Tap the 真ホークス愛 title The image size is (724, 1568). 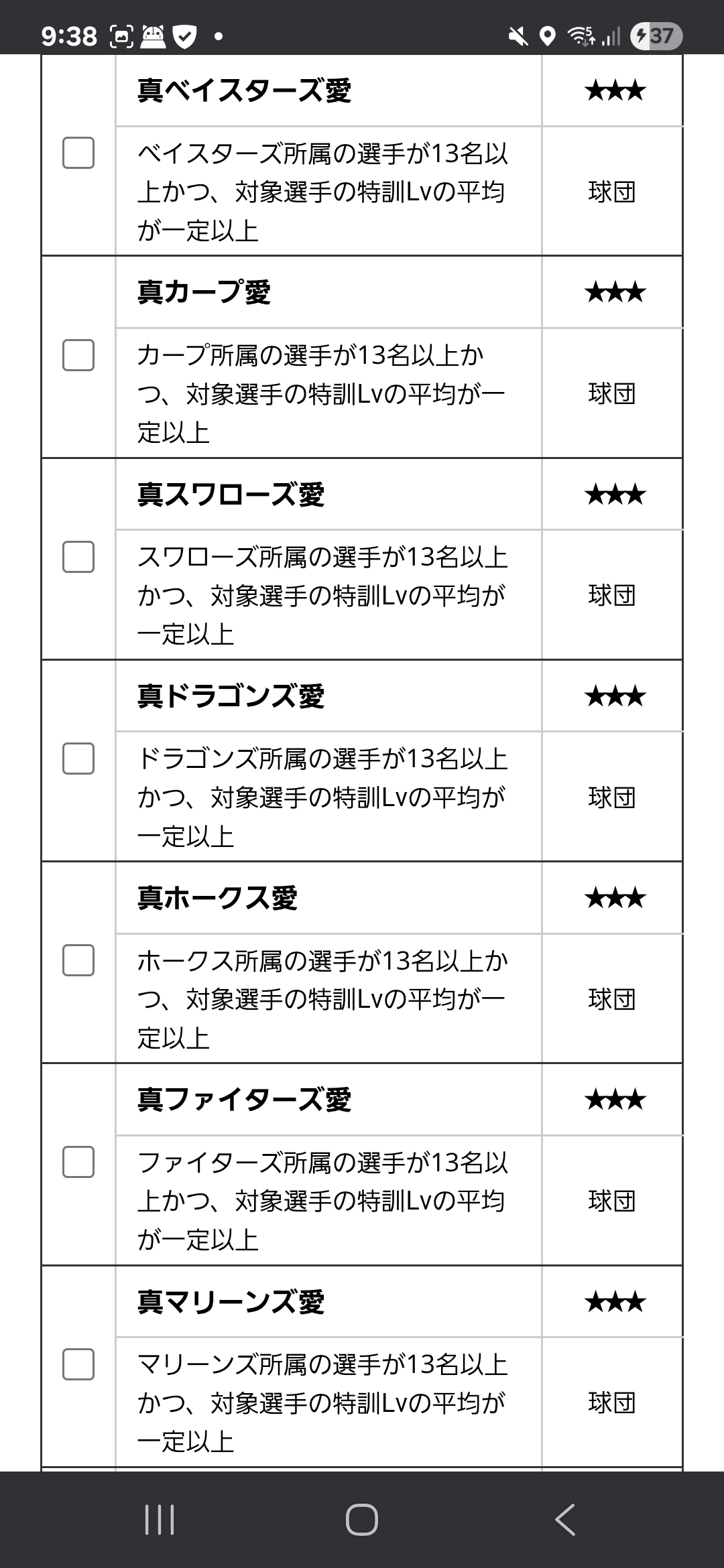pyautogui.click(x=217, y=898)
